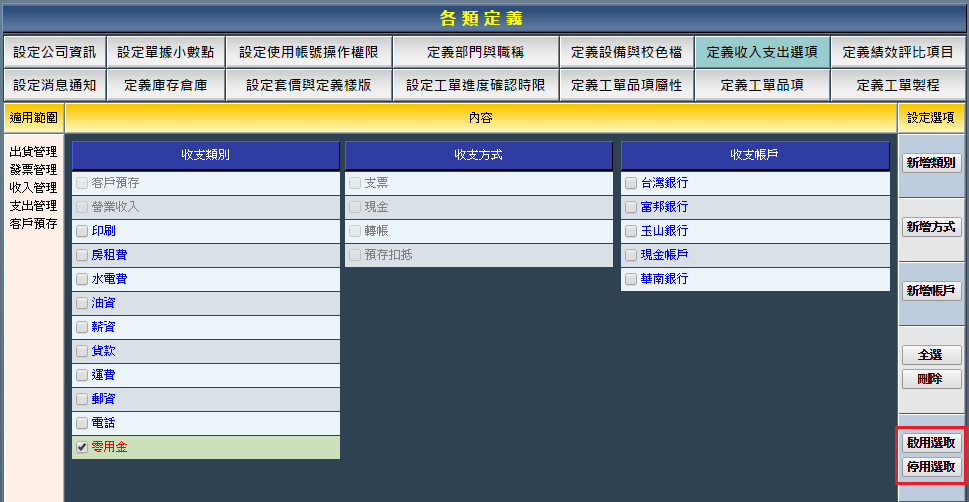Select the 富邦銀行 checkbox
Viewport: 969px width, 502px height.
pos(631,207)
